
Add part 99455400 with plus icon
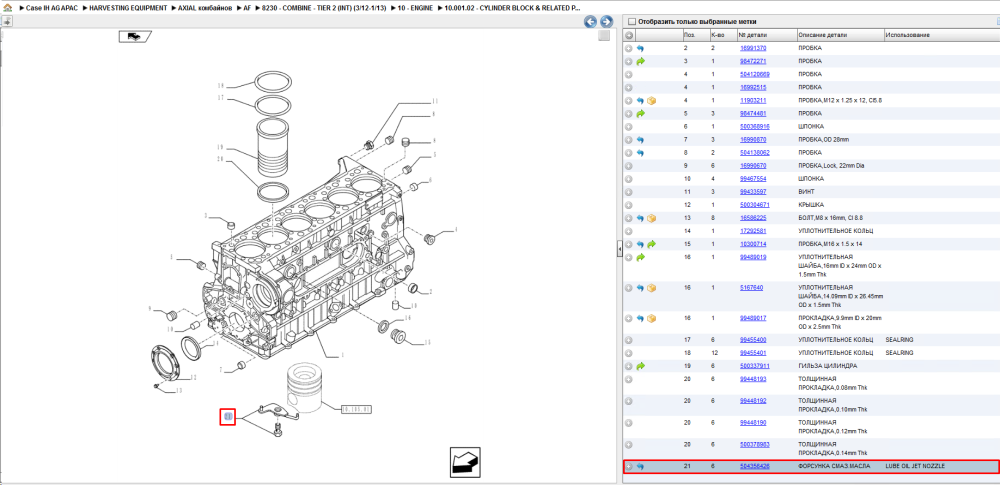[x=629, y=340]
